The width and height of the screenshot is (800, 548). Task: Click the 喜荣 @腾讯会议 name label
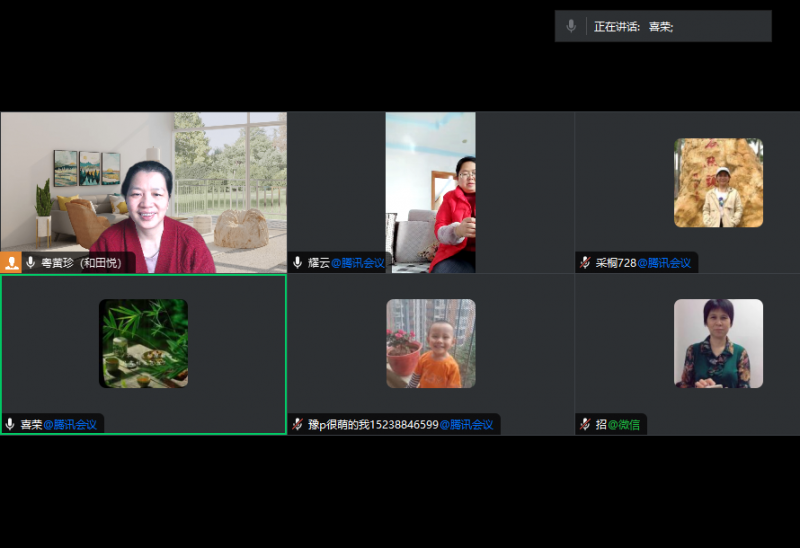click(x=59, y=424)
